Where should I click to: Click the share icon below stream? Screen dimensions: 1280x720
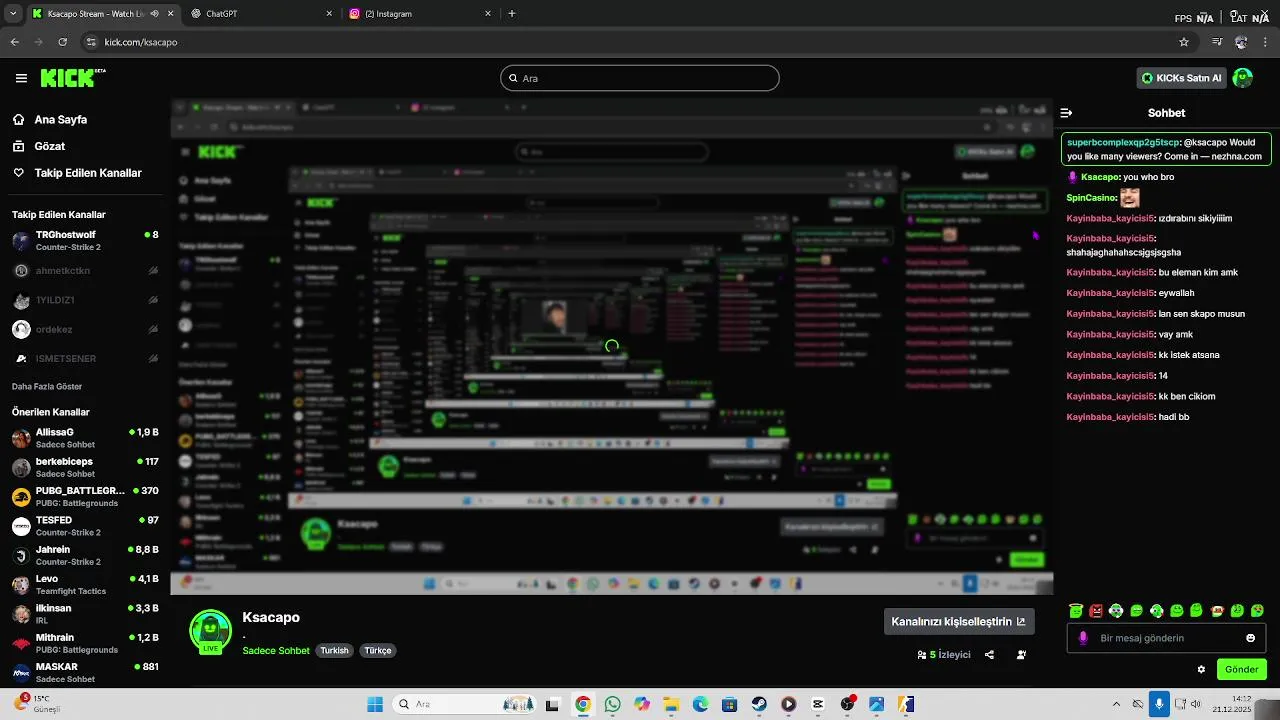click(x=989, y=655)
